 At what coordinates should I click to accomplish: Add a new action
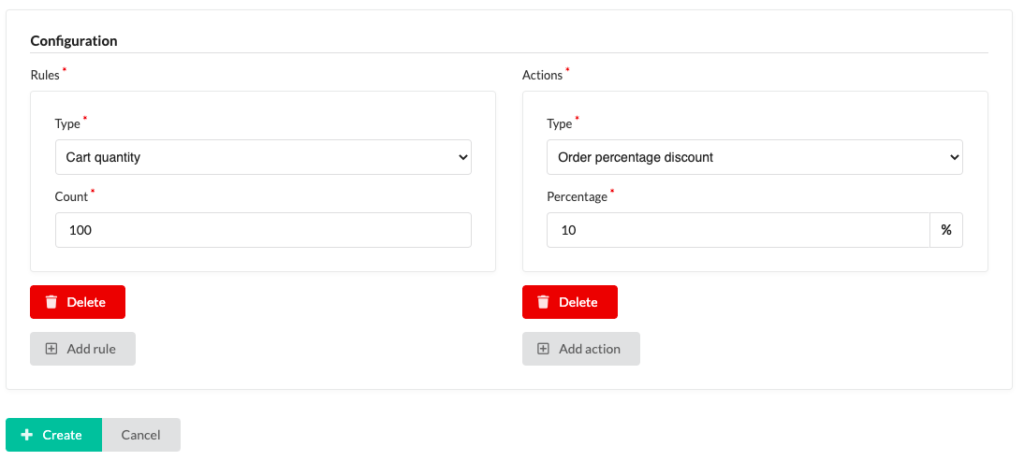coord(581,349)
